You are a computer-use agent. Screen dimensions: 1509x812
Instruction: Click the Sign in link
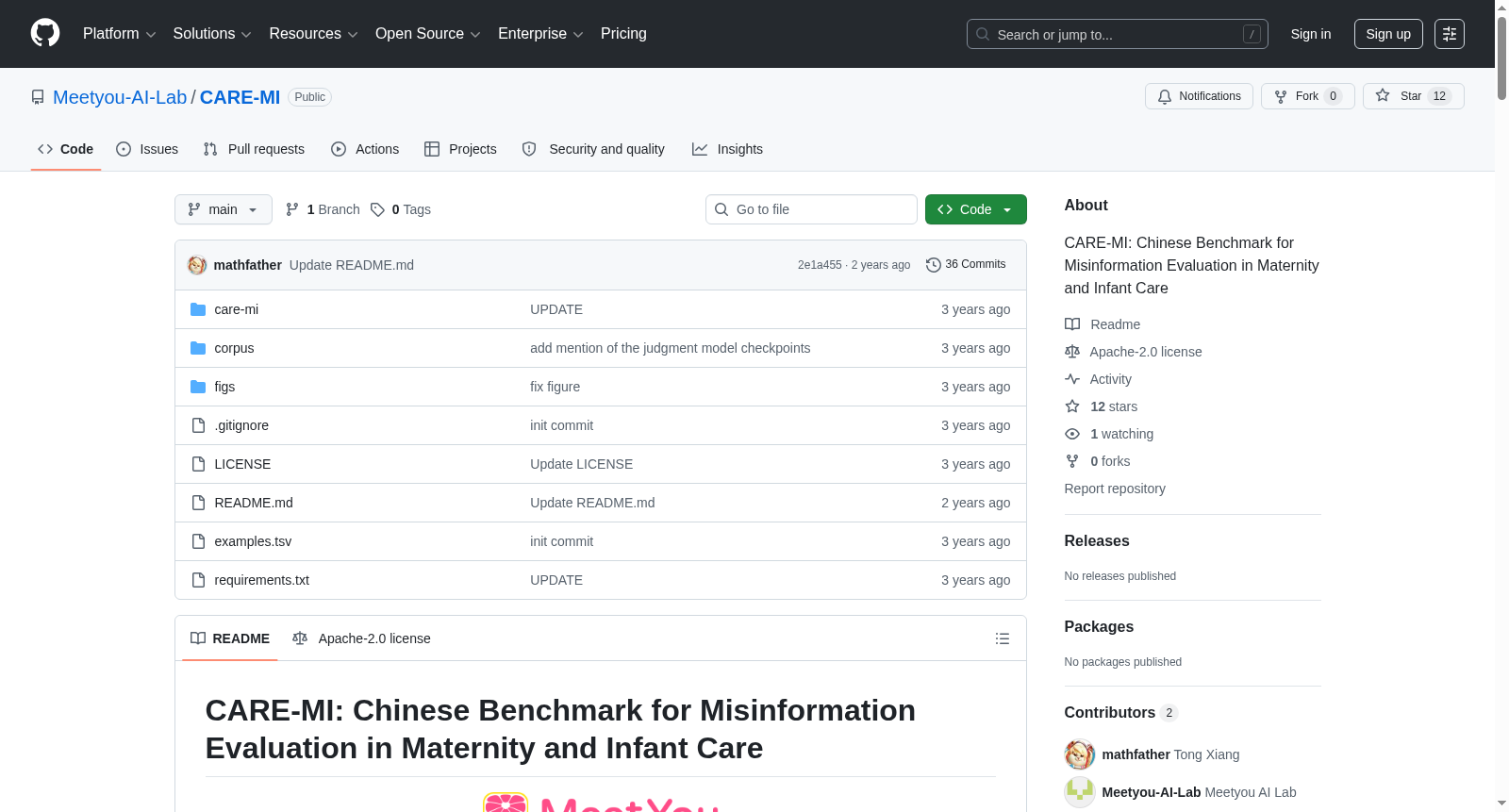pos(1311,34)
